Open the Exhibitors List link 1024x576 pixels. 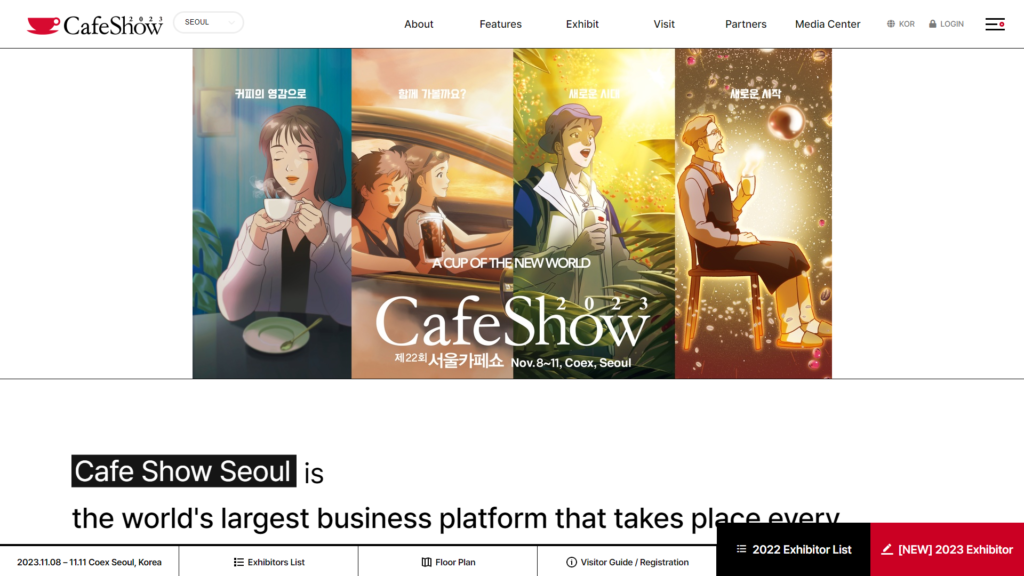pos(268,562)
